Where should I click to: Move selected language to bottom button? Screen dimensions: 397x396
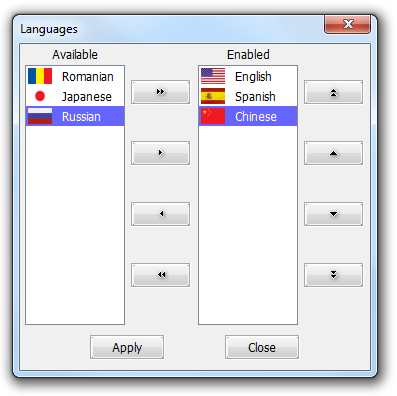(x=333, y=275)
